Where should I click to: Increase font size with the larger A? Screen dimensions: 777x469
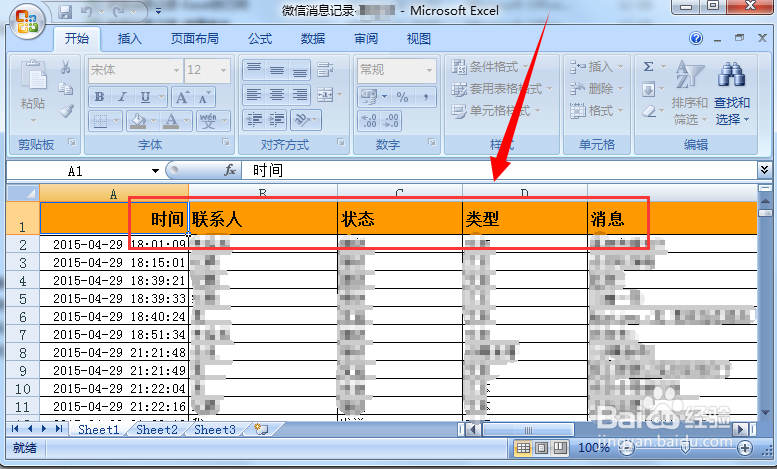[182, 97]
